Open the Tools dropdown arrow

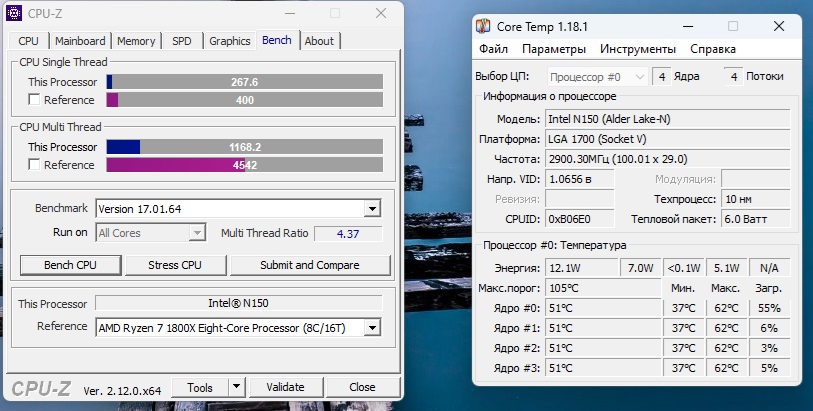point(236,387)
